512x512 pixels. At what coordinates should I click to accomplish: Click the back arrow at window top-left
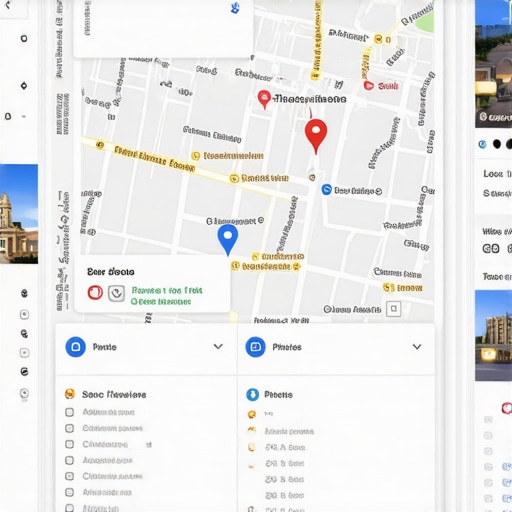[x=8, y=5]
